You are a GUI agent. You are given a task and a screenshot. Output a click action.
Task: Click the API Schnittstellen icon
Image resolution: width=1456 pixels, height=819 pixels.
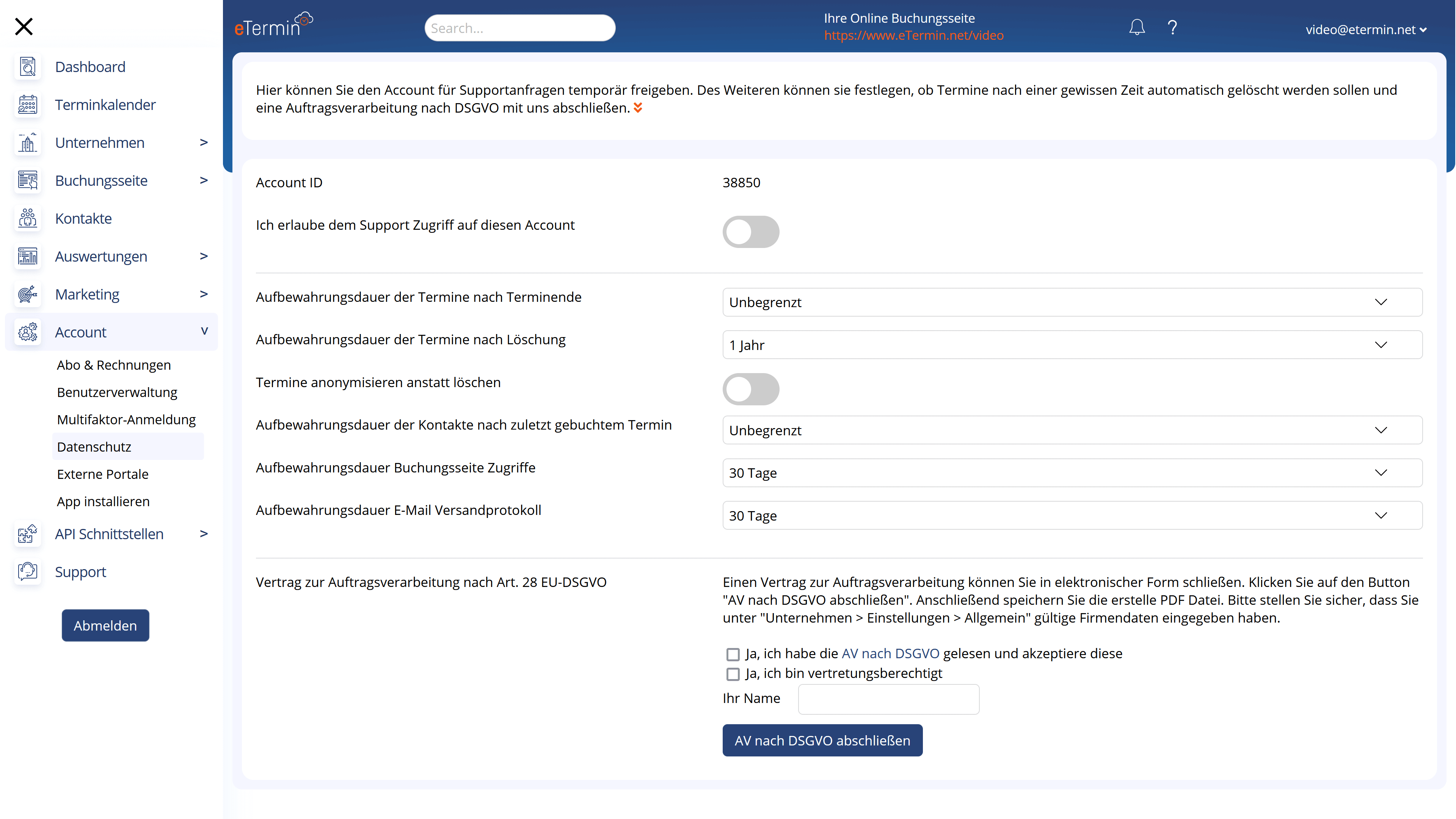pos(27,534)
